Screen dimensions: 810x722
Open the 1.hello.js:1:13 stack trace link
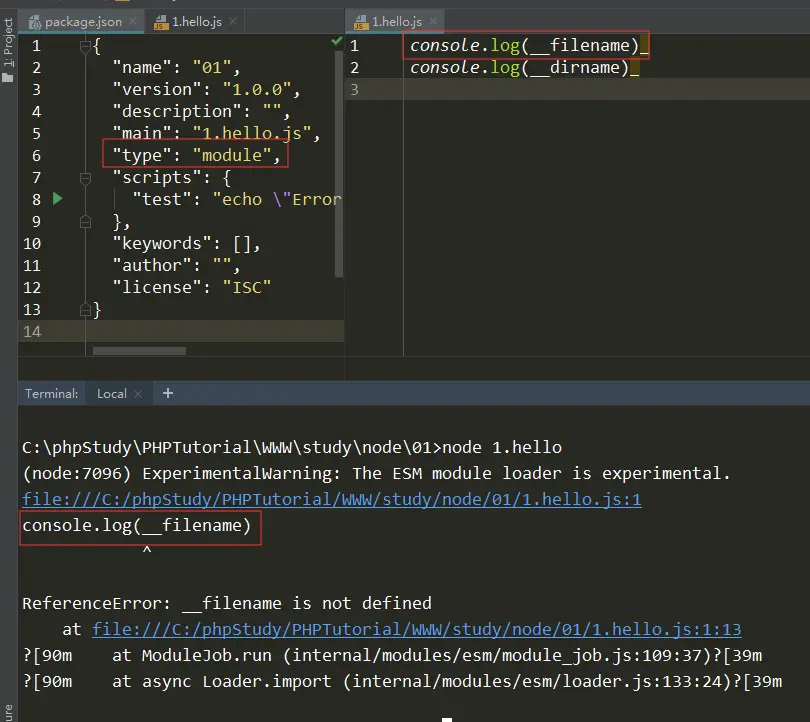[x=416, y=629]
